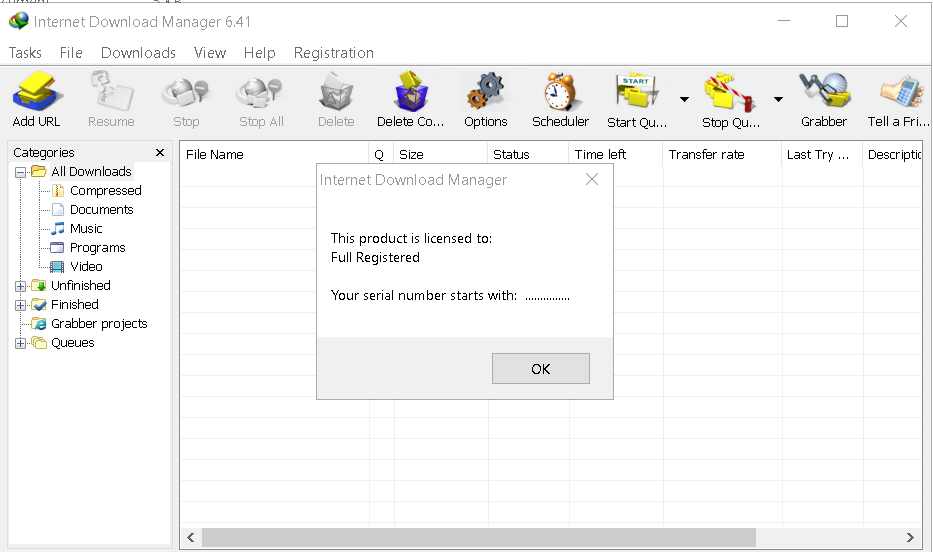
Task: Open Options with the gears icon
Action: [x=486, y=92]
